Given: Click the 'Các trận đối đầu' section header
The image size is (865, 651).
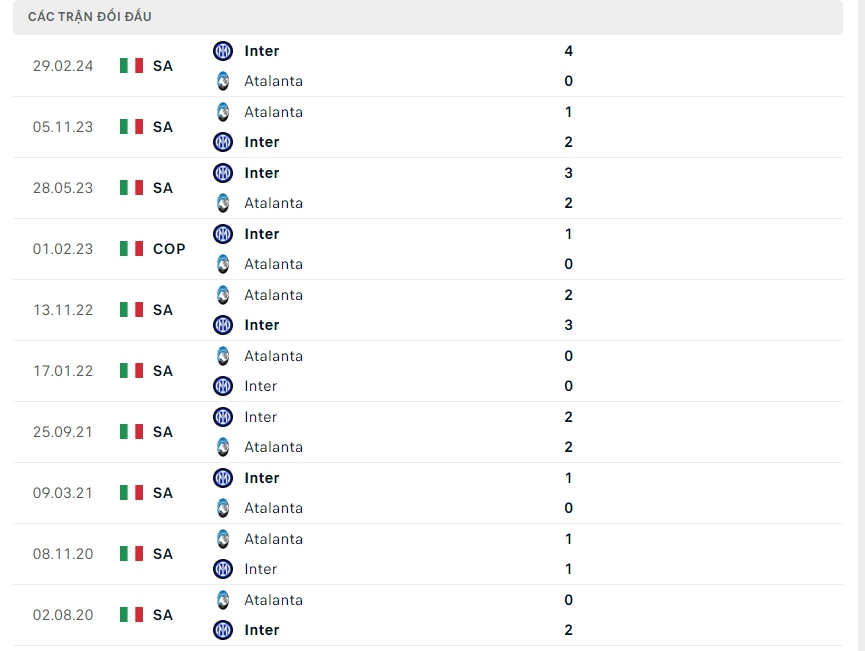Looking at the screenshot, I should (90, 17).
